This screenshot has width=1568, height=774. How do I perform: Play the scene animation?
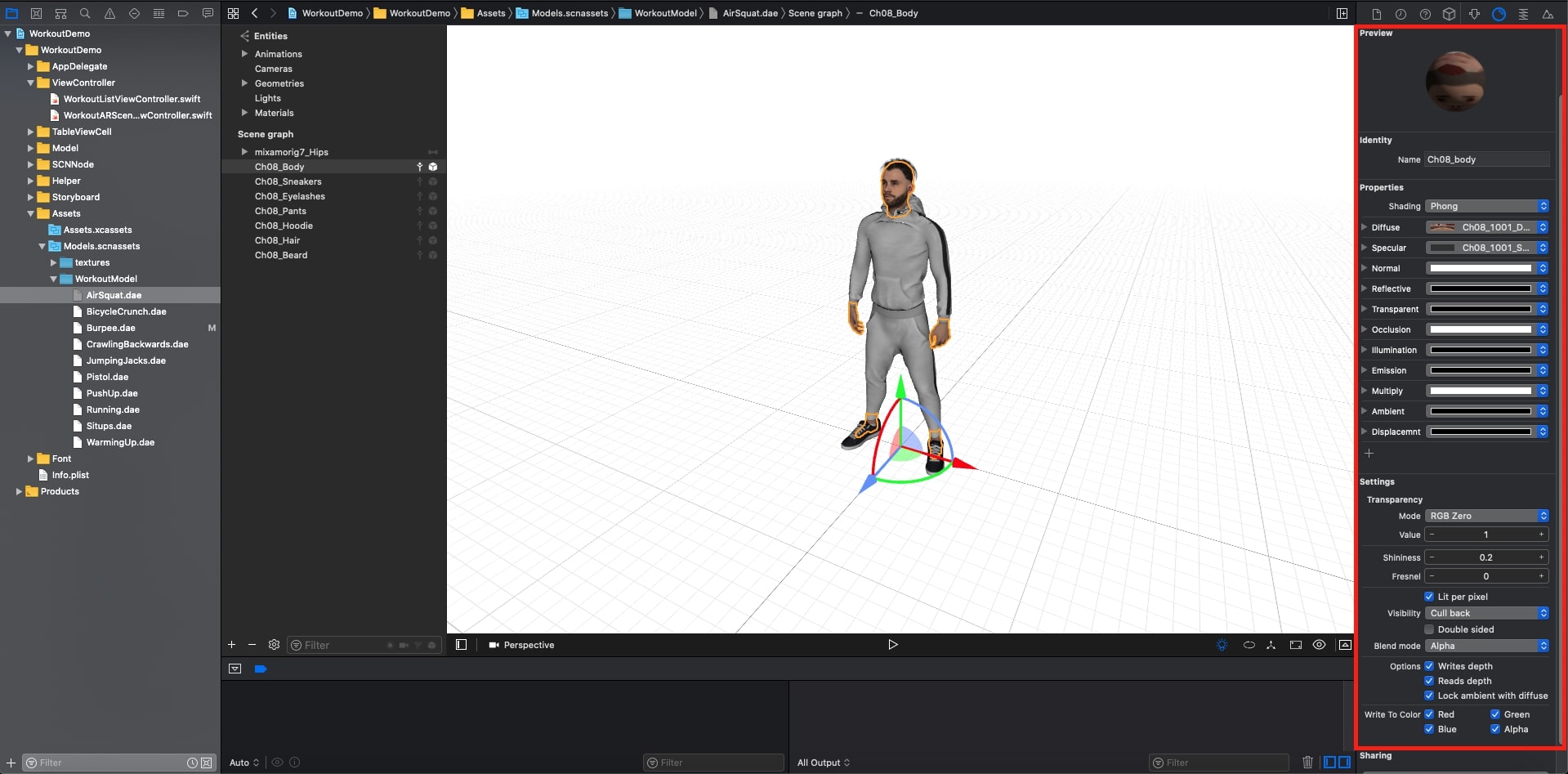pyautogui.click(x=892, y=645)
